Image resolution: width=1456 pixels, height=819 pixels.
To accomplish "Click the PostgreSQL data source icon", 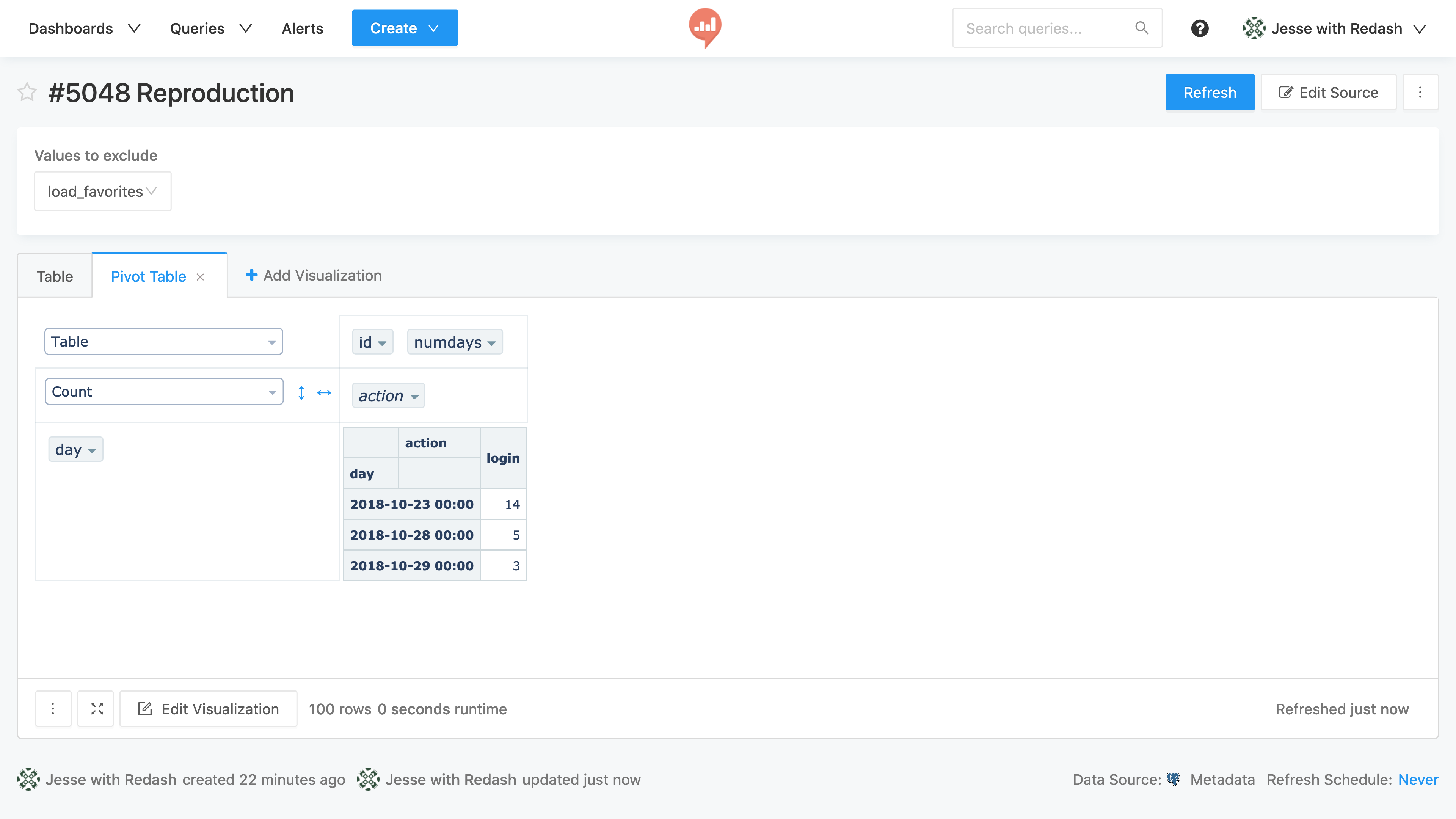I will click(x=1174, y=780).
